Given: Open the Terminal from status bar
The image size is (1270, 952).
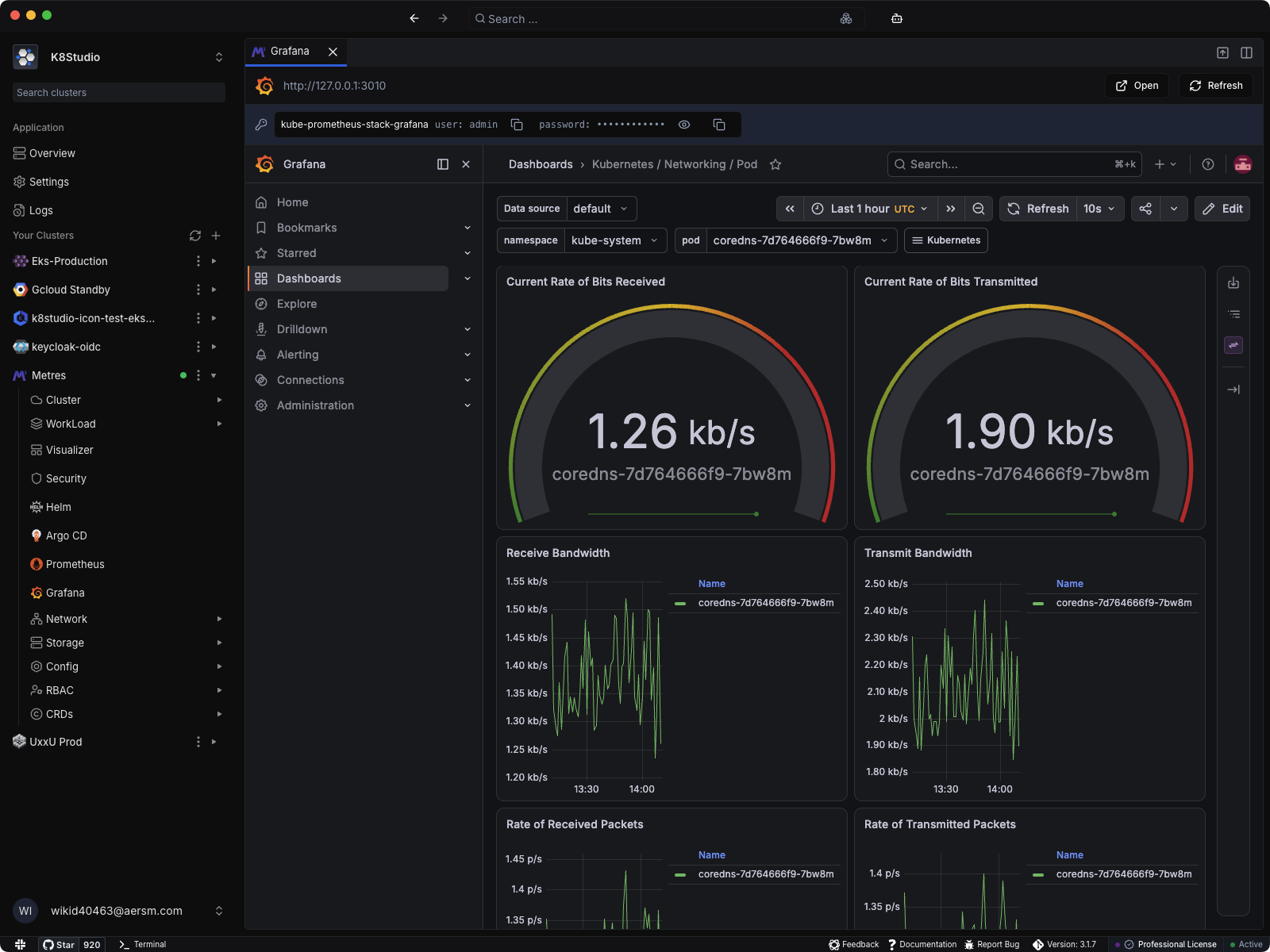Looking at the screenshot, I should click(142, 944).
